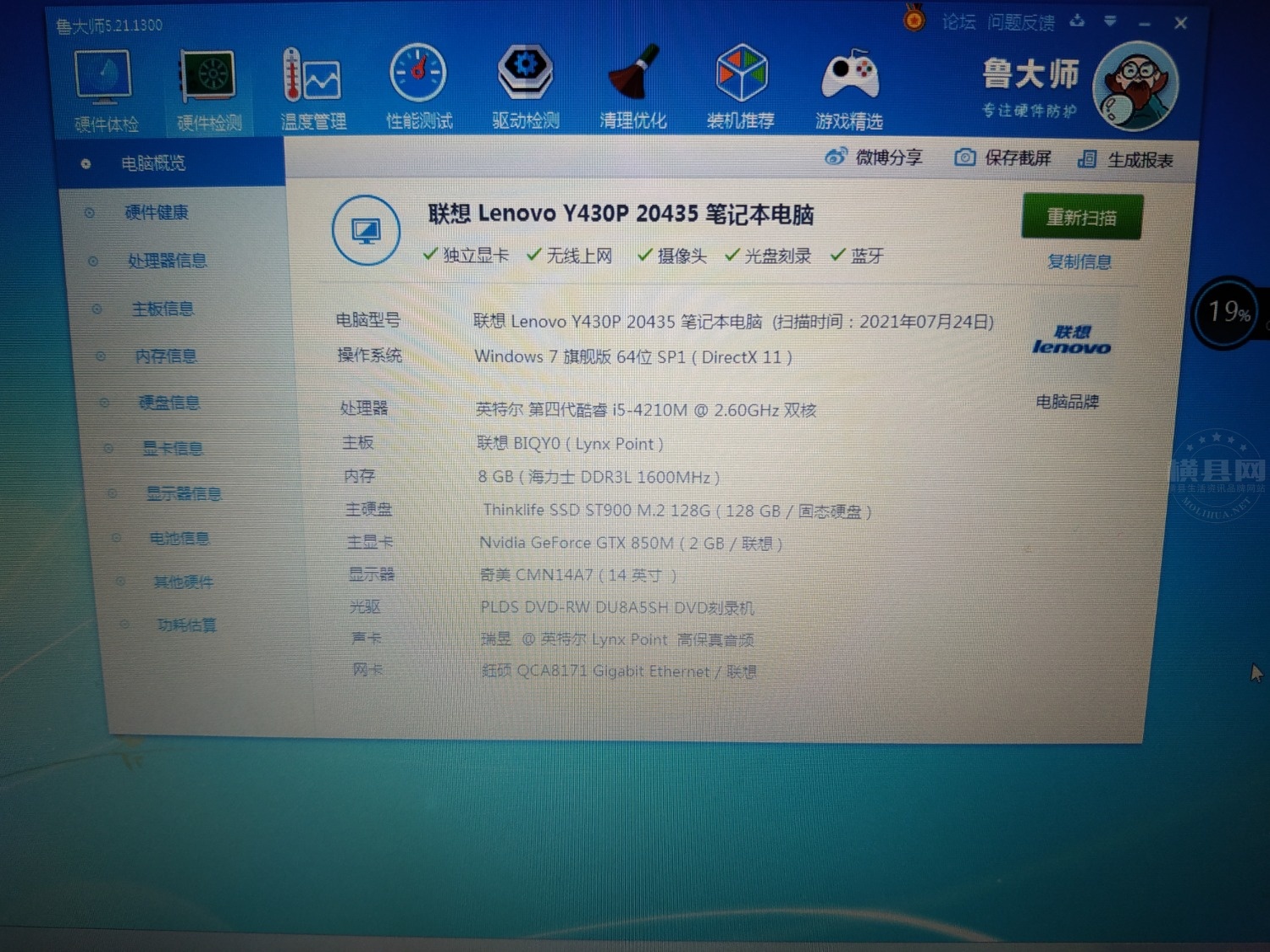Click the title 联想 Lenovo Y430P 20435 笔记本电脑
Screen dimensions: 1270x952
coord(621,214)
